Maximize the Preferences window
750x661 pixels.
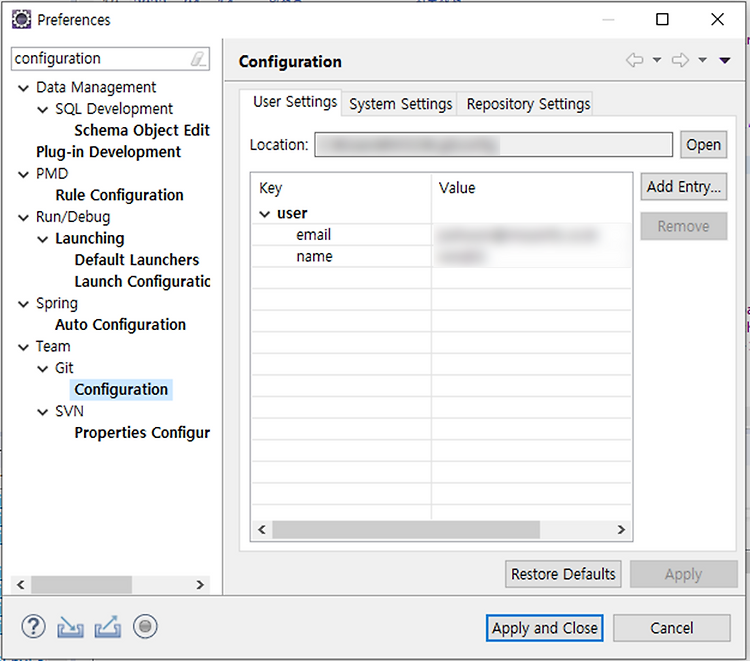[662, 20]
